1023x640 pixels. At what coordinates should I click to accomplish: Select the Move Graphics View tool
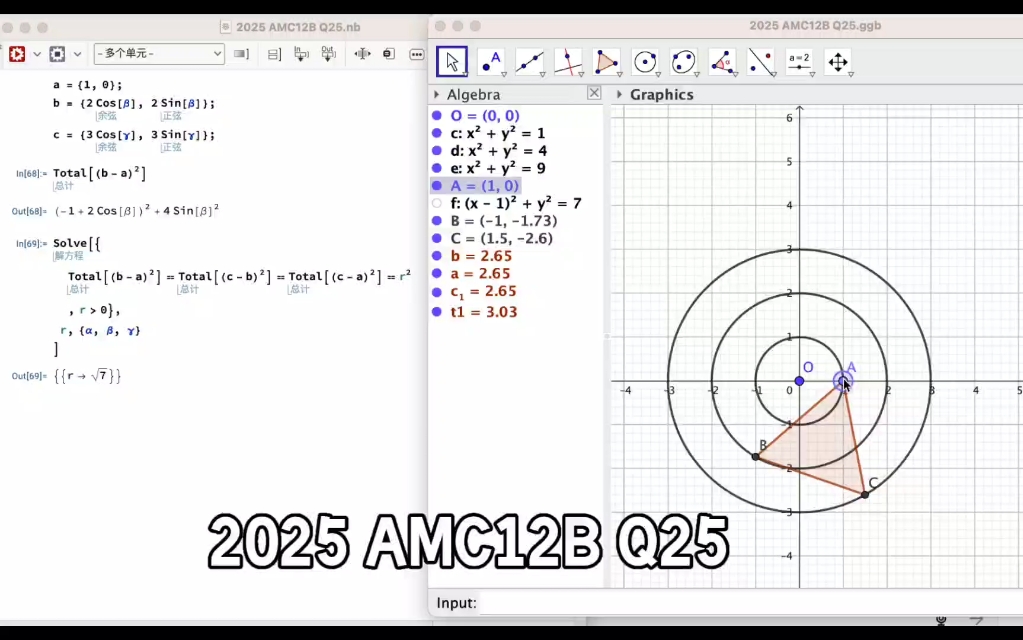838,62
